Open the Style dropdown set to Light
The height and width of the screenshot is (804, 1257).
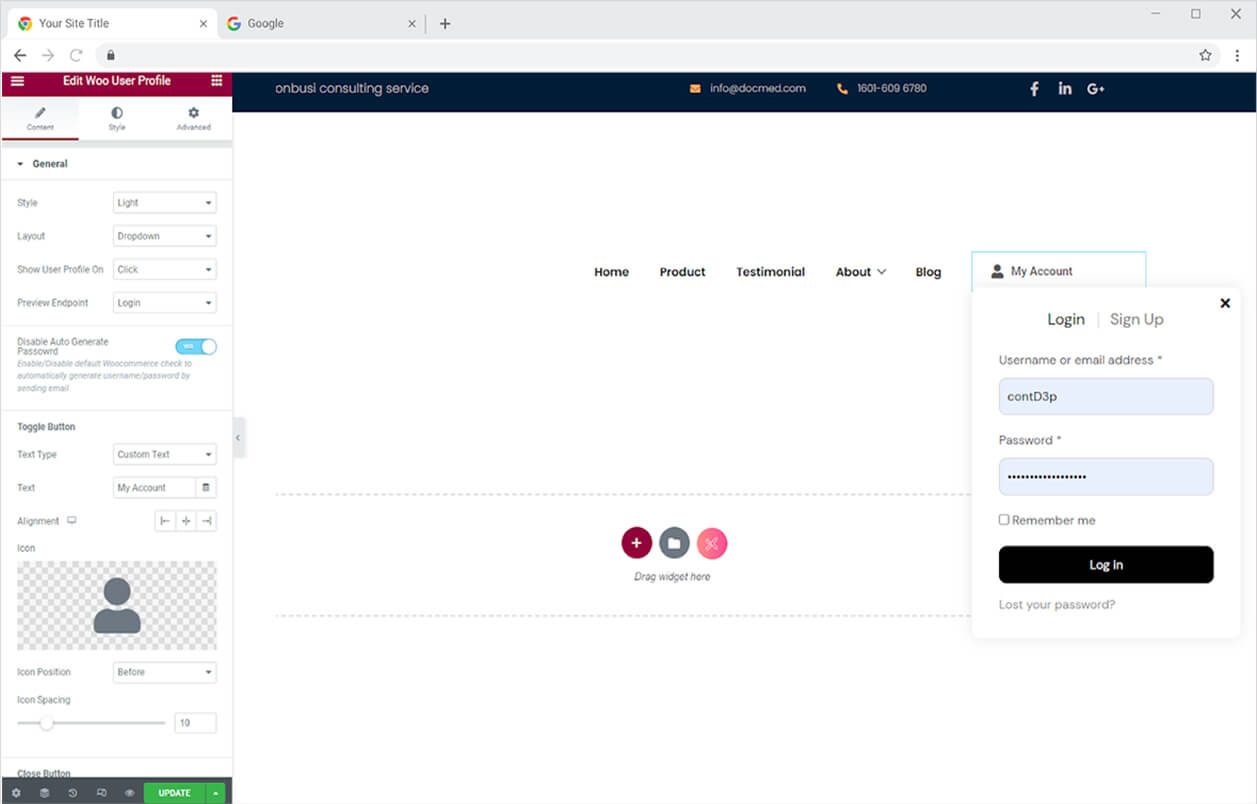pos(165,203)
